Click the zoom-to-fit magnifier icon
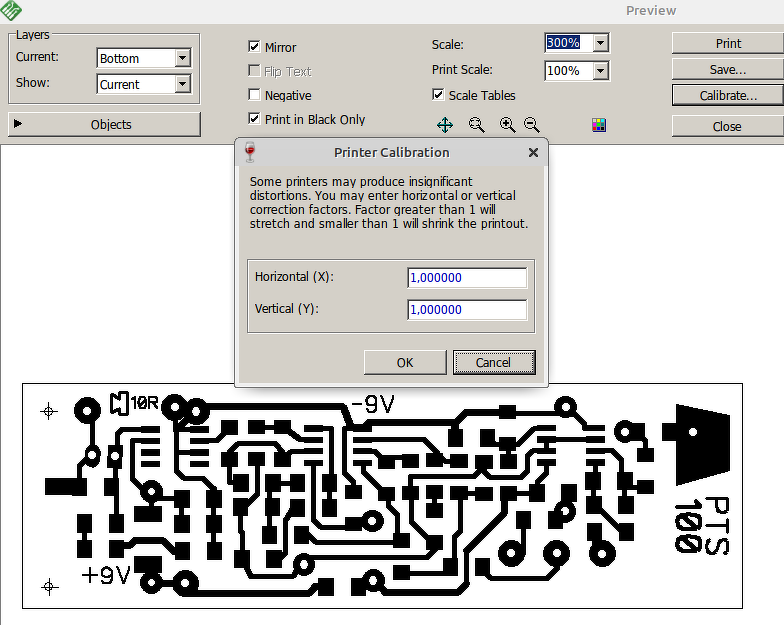This screenshot has width=784, height=625. point(476,125)
